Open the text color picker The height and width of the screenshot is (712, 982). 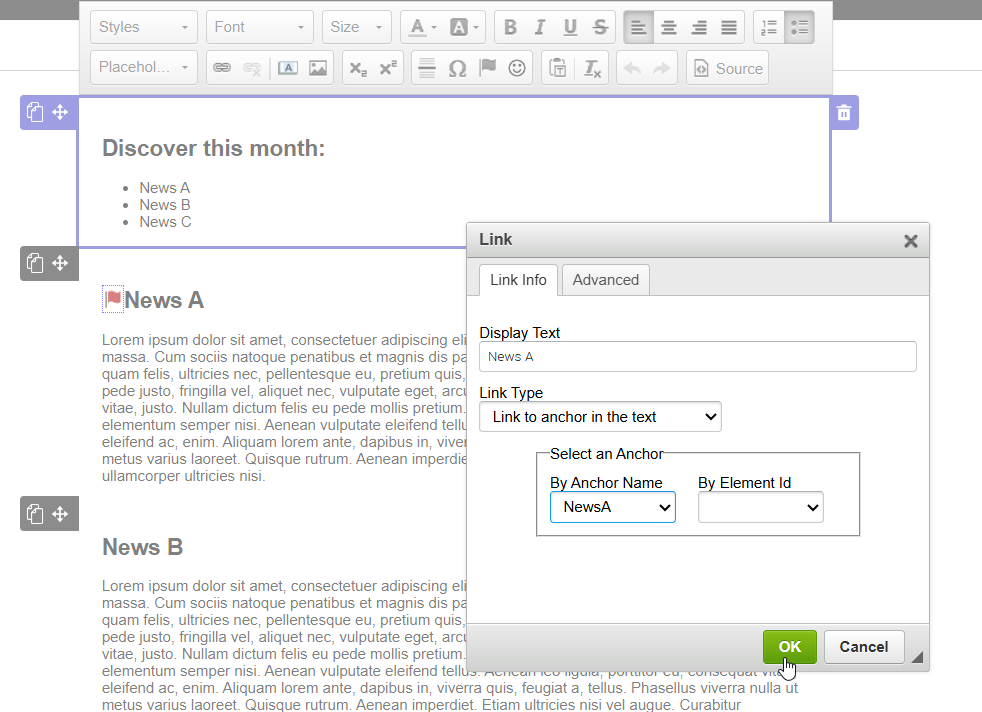click(422, 27)
